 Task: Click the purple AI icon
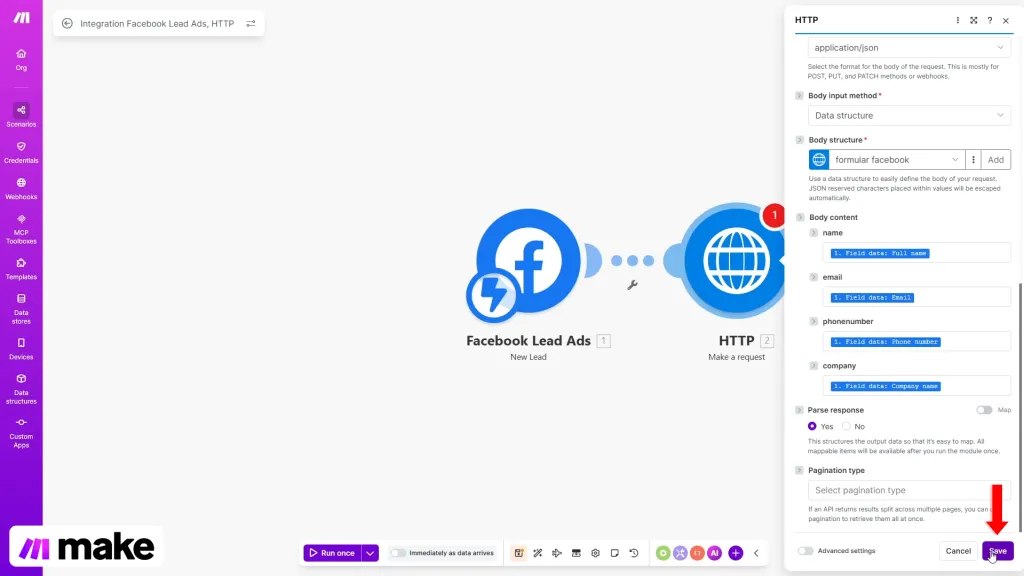pos(714,553)
